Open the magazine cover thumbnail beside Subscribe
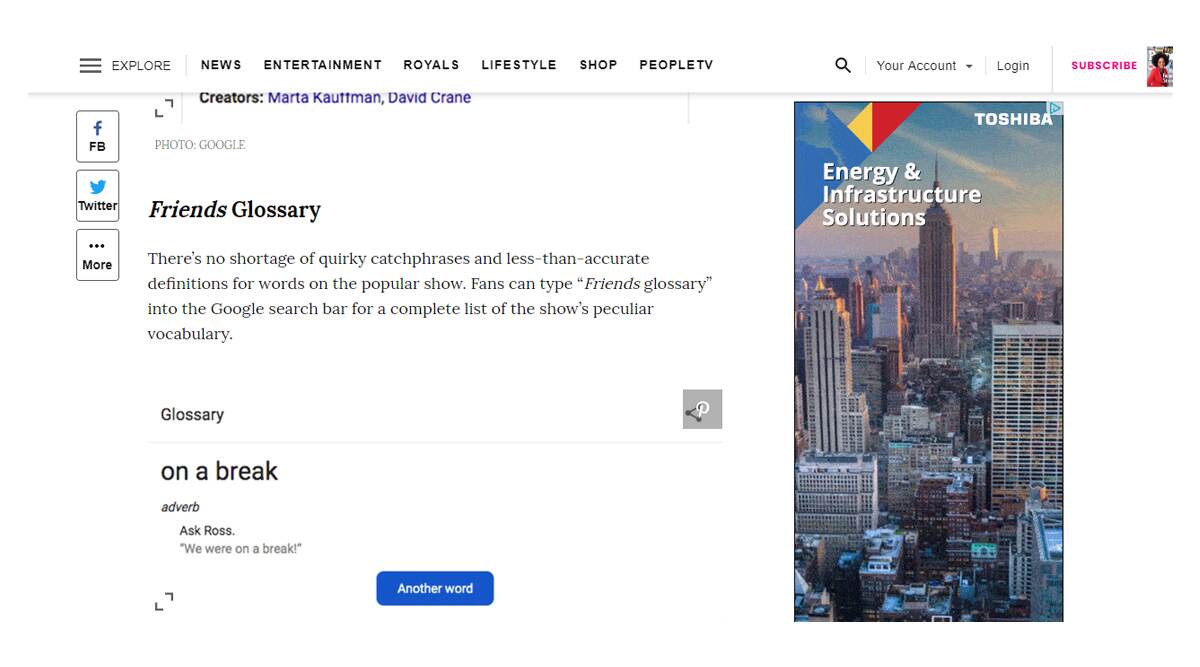1200x667 pixels. coord(1159,66)
